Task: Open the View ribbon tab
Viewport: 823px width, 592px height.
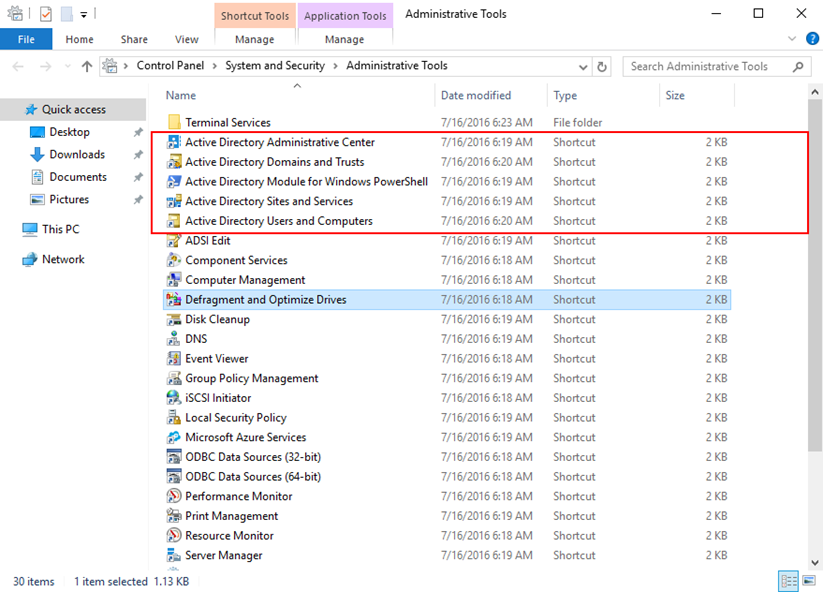Action: click(187, 39)
